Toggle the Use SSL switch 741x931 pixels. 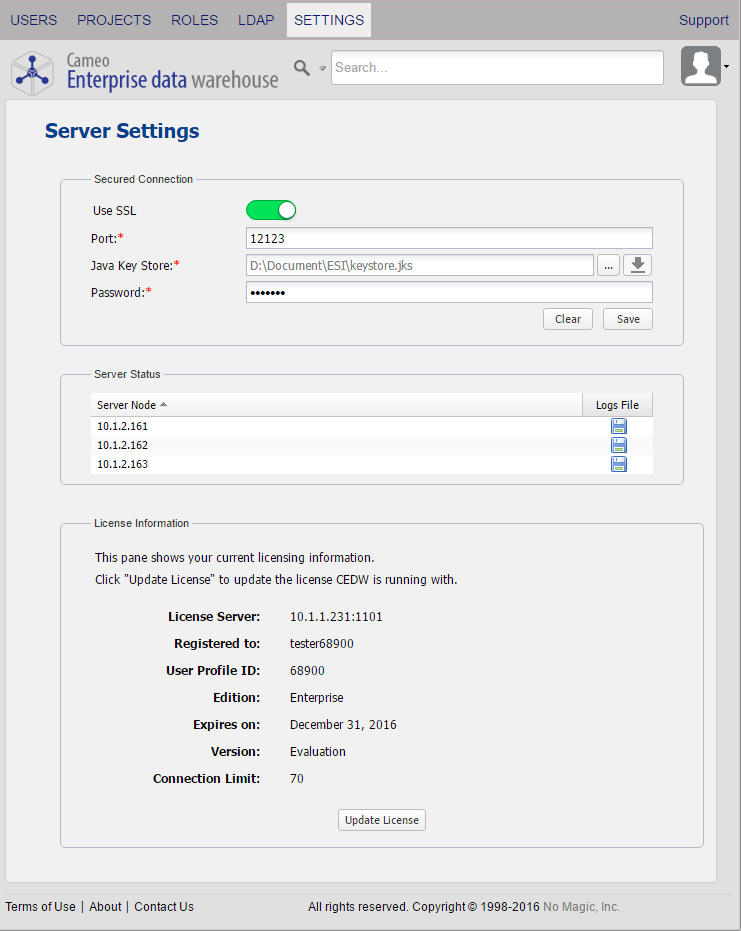tap(271, 210)
